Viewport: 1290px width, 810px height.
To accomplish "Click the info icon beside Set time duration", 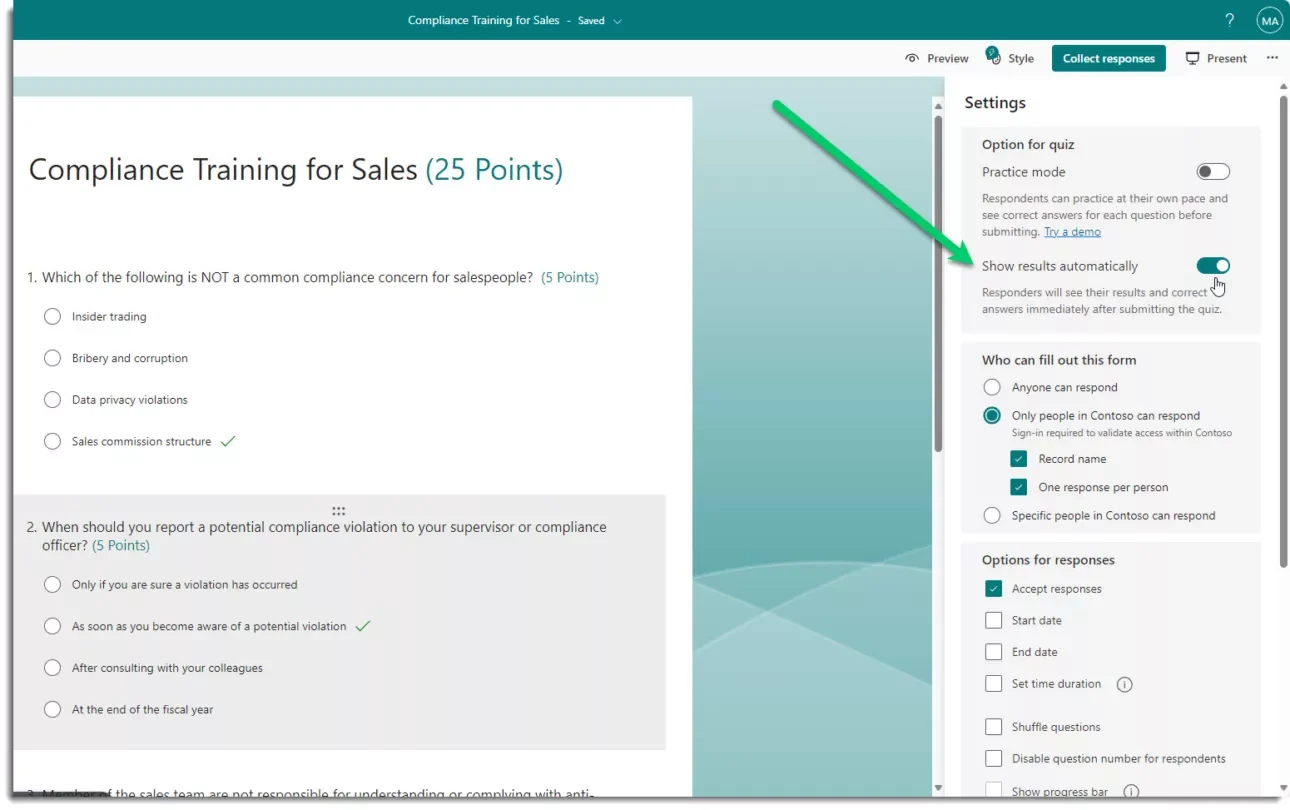I will [1124, 684].
